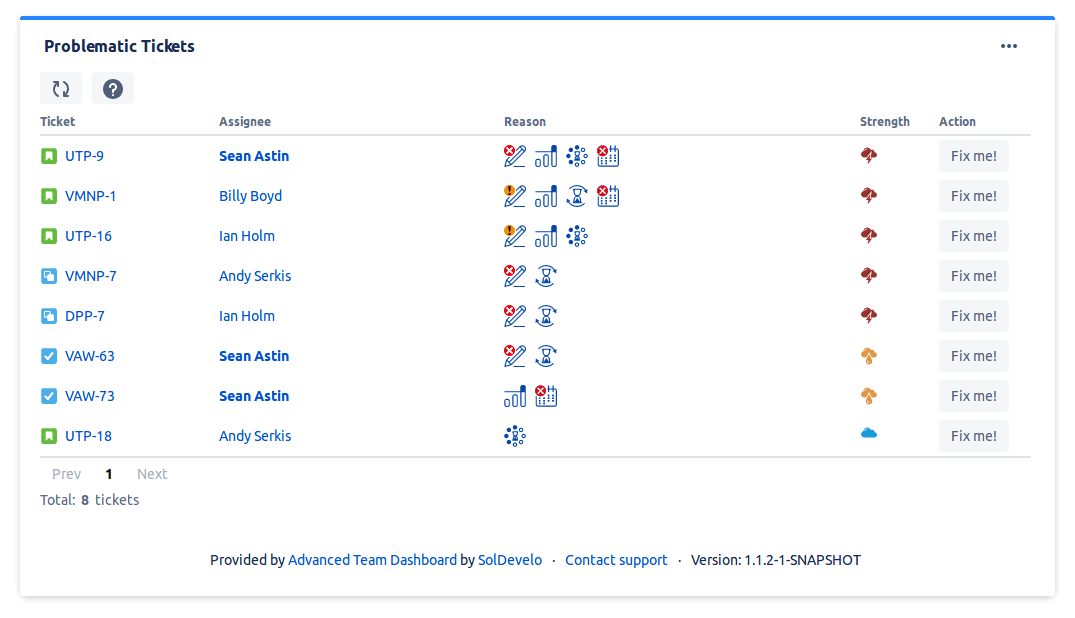Select page 1 in pagination
The height and width of the screenshot is (618, 1075).
point(108,474)
